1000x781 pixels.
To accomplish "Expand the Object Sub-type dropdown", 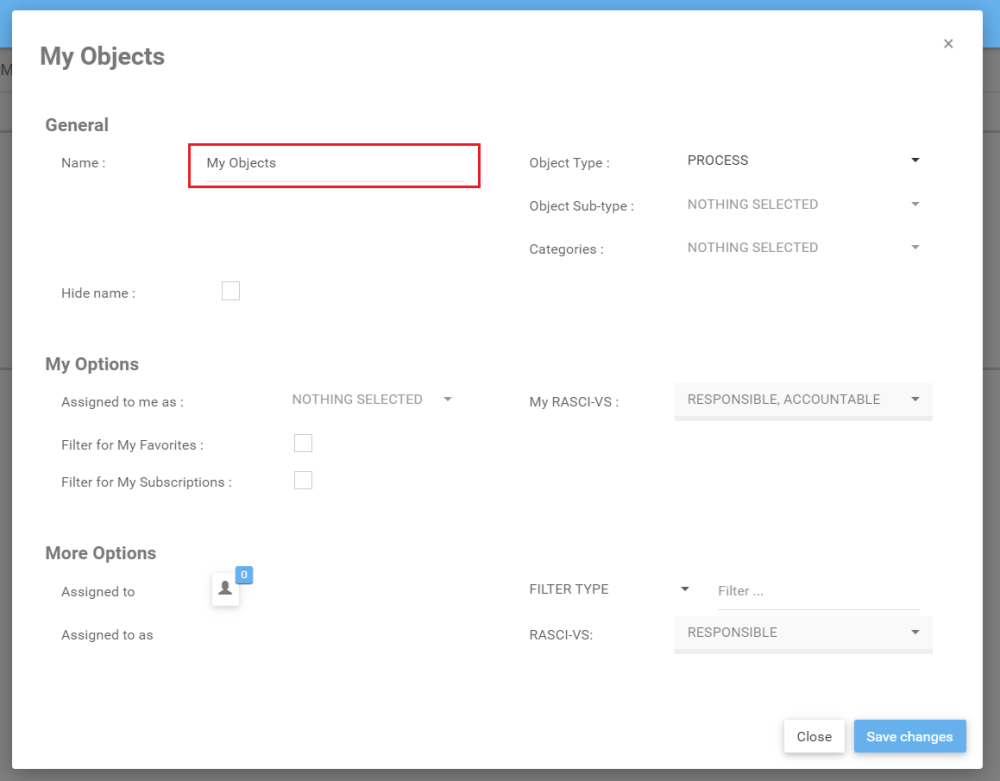I will point(802,205).
